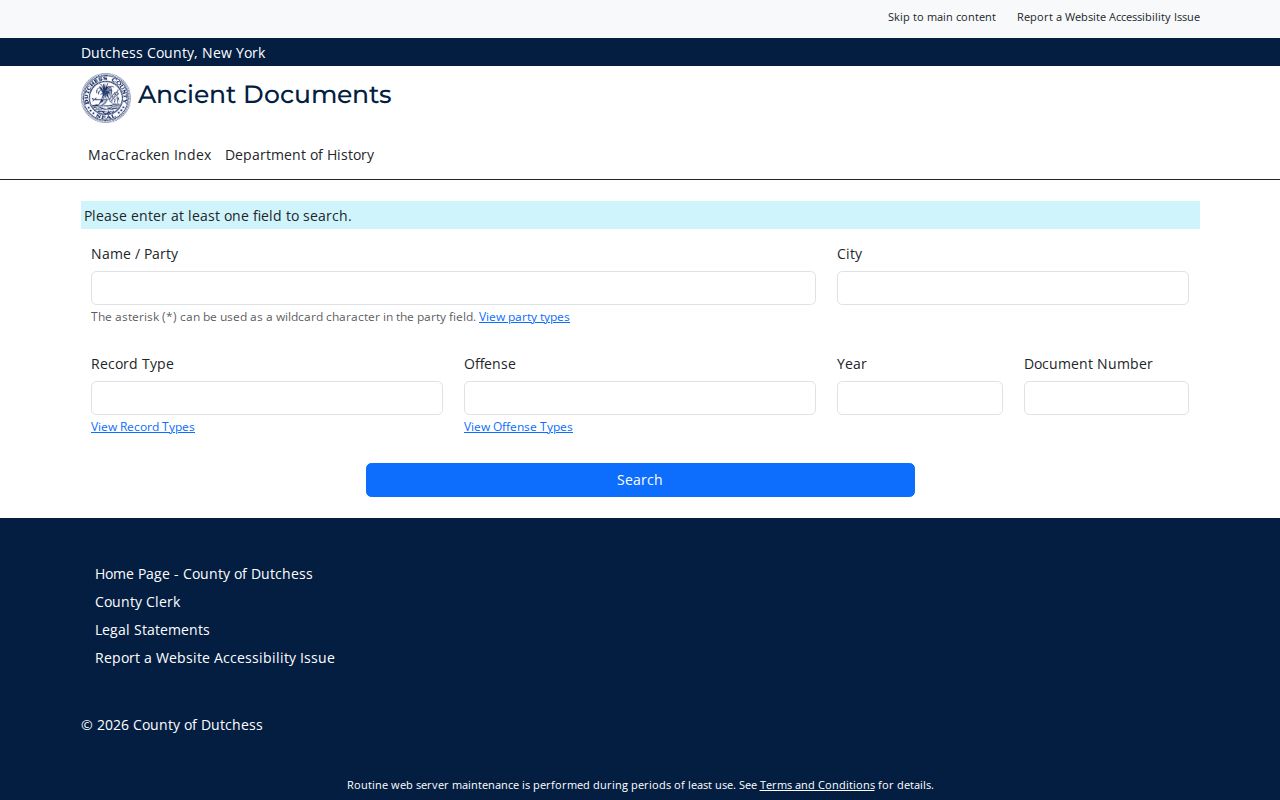Click into the Offense field
The width and height of the screenshot is (1280, 800).
point(640,398)
